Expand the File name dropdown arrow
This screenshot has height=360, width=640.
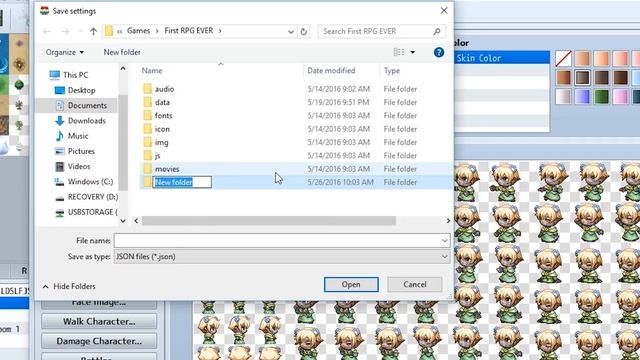tap(444, 241)
